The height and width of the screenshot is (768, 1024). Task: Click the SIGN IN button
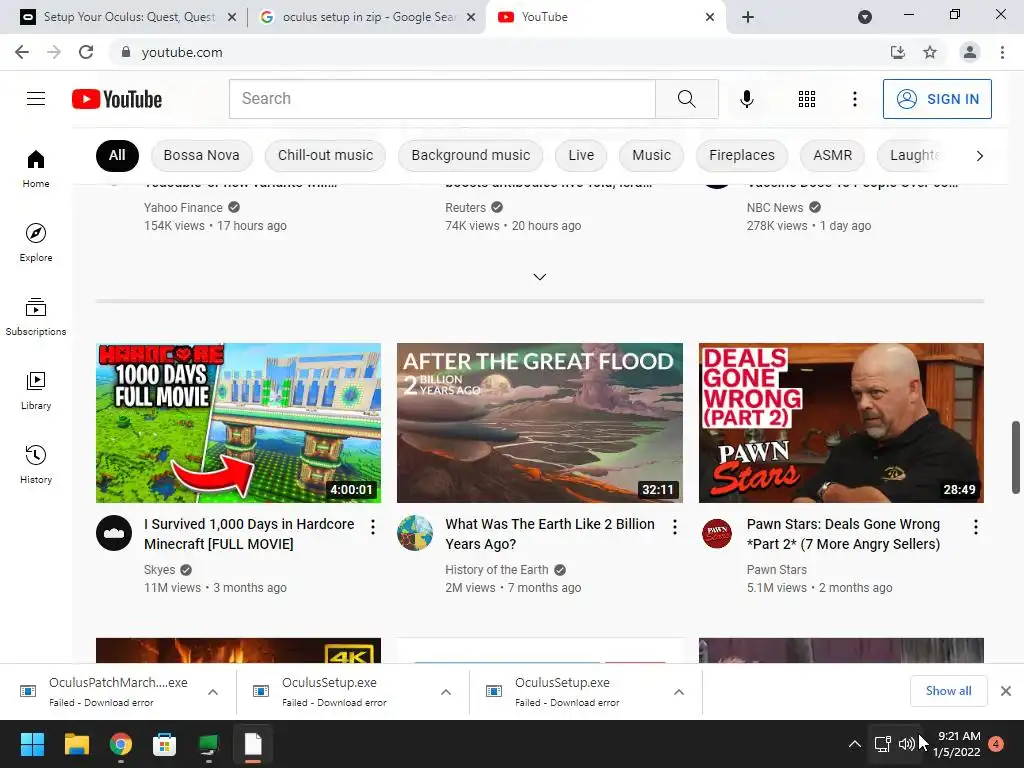[x=937, y=99]
